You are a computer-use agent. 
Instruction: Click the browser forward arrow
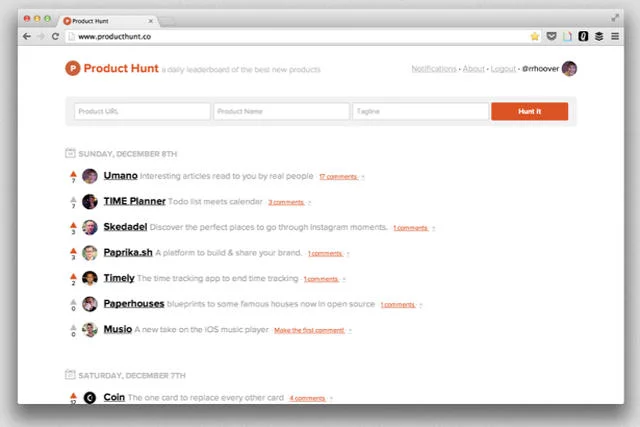click(x=41, y=36)
